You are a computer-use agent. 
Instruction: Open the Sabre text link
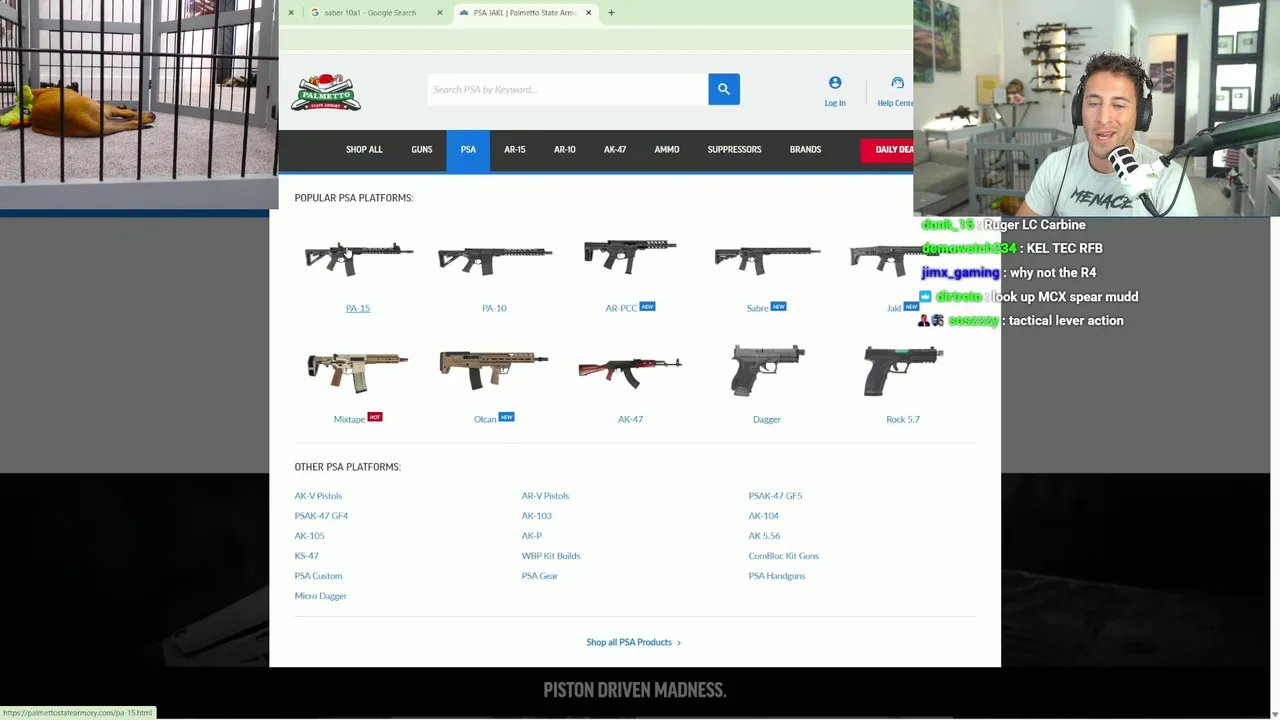757,308
